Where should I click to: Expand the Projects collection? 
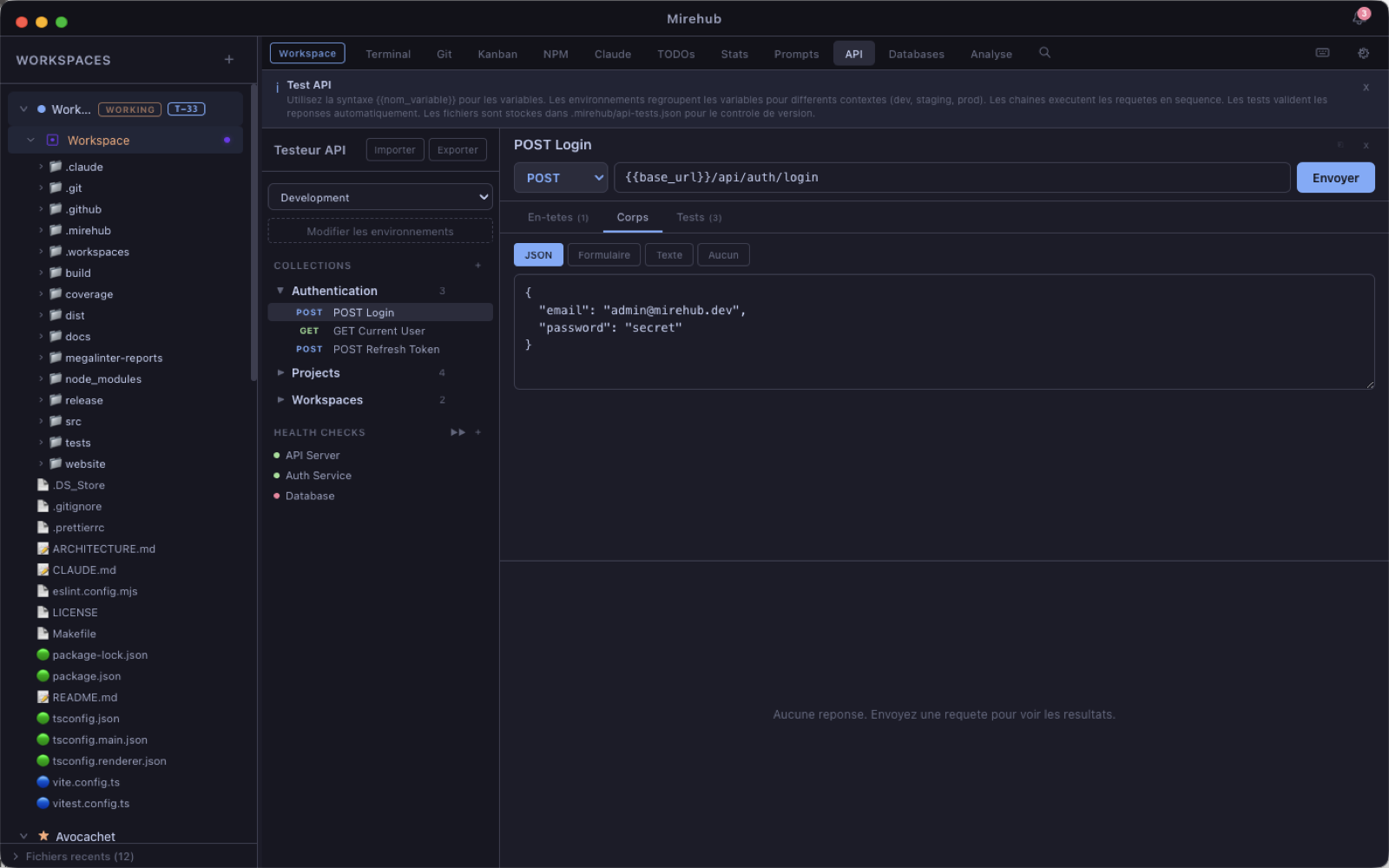316,373
